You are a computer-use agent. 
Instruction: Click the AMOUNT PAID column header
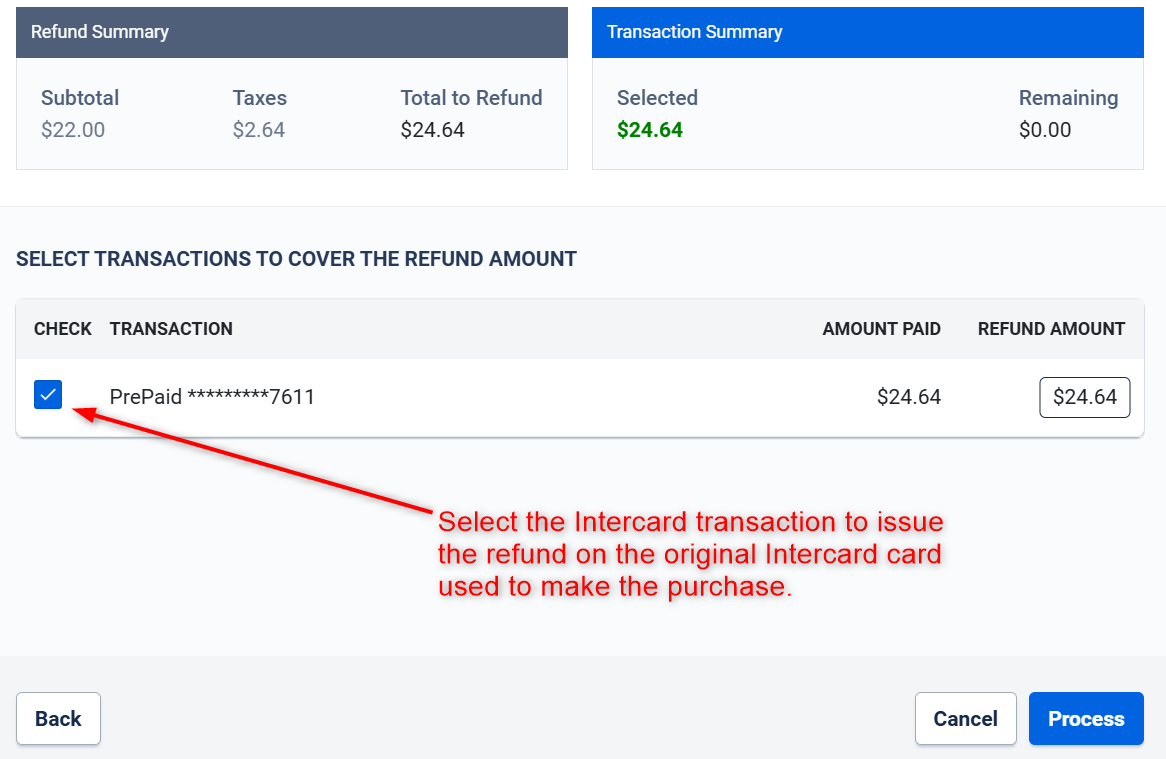tap(881, 329)
